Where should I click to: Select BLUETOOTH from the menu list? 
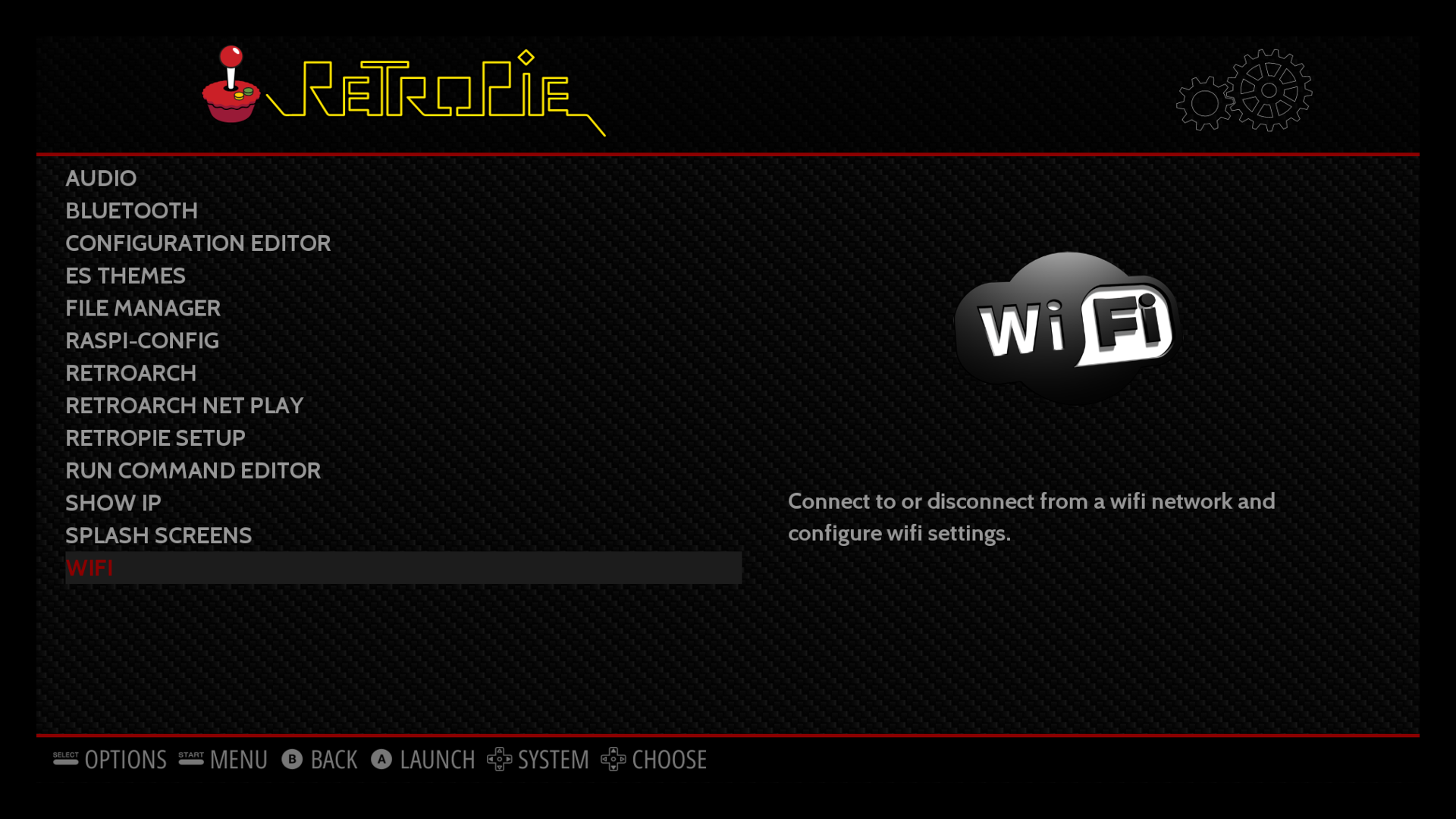point(131,210)
